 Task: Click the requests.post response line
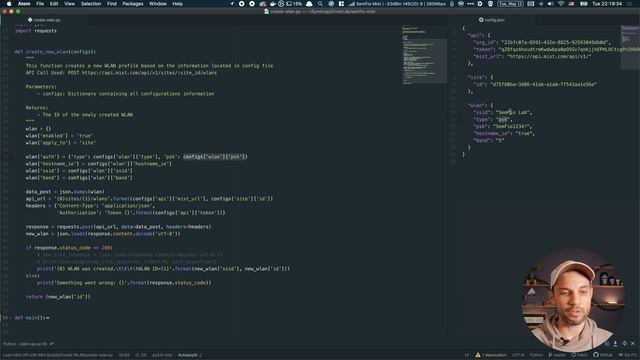118,227
